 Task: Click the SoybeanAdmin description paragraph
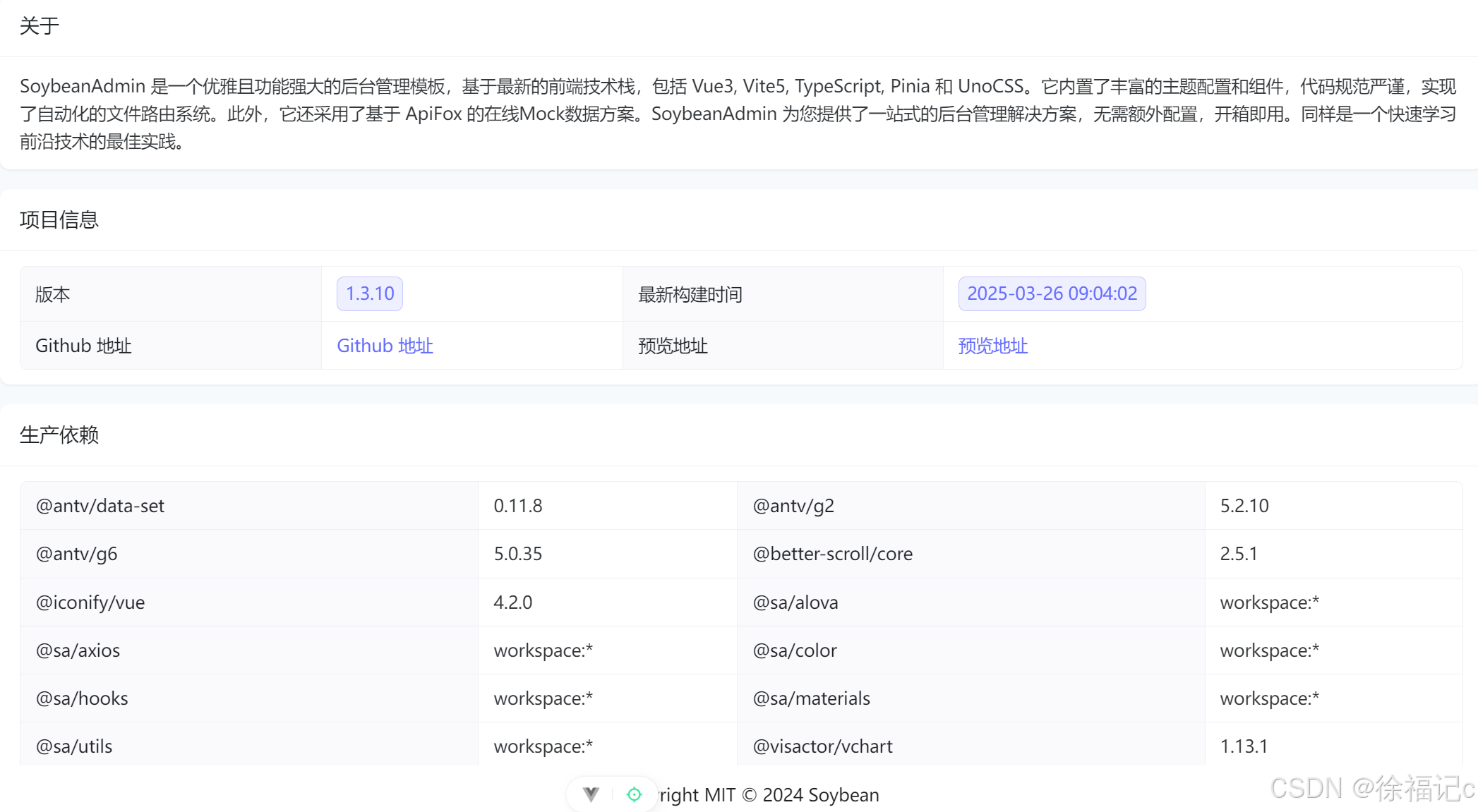click(738, 114)
